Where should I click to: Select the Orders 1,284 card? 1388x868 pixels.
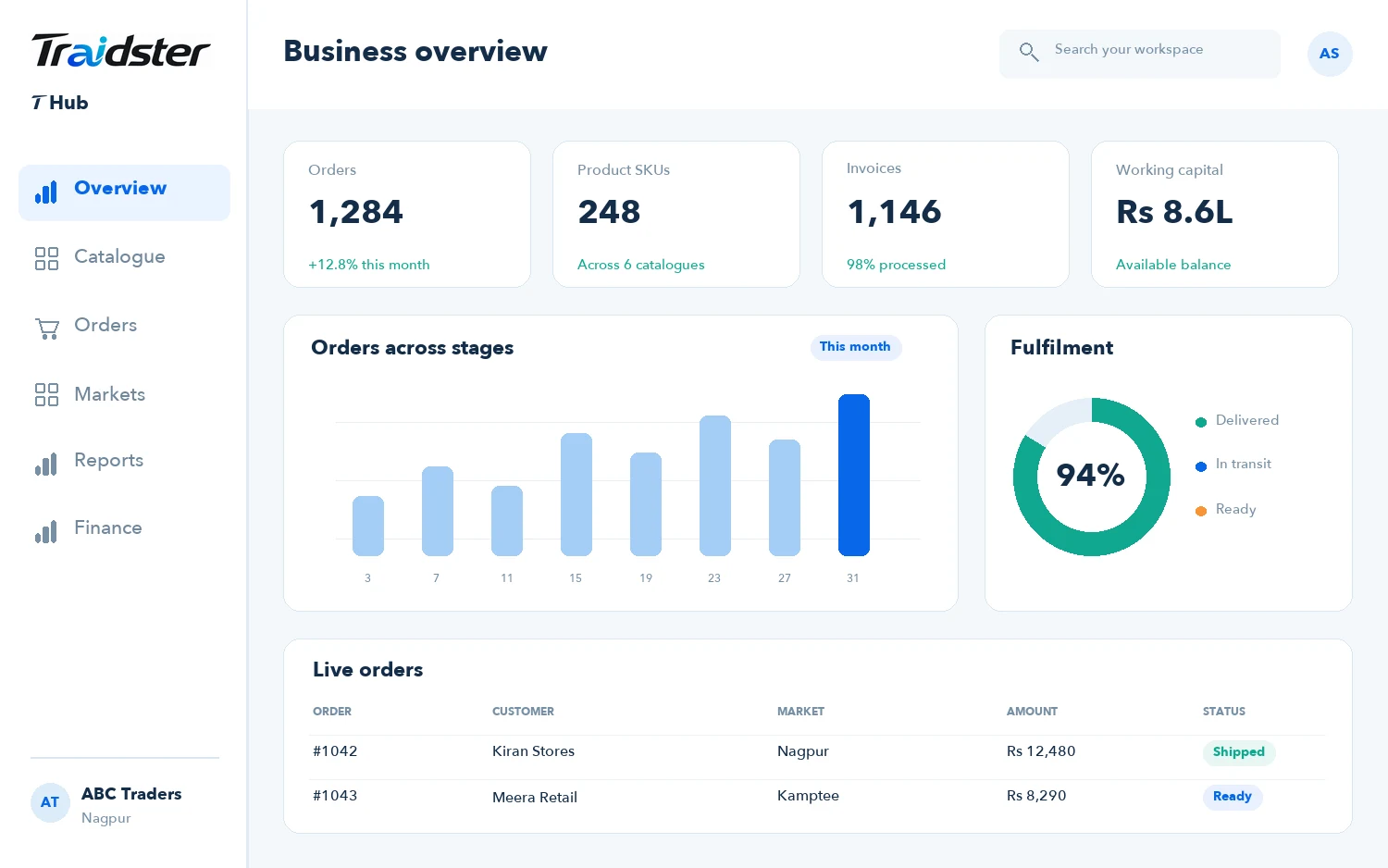(x=407, y=214)
